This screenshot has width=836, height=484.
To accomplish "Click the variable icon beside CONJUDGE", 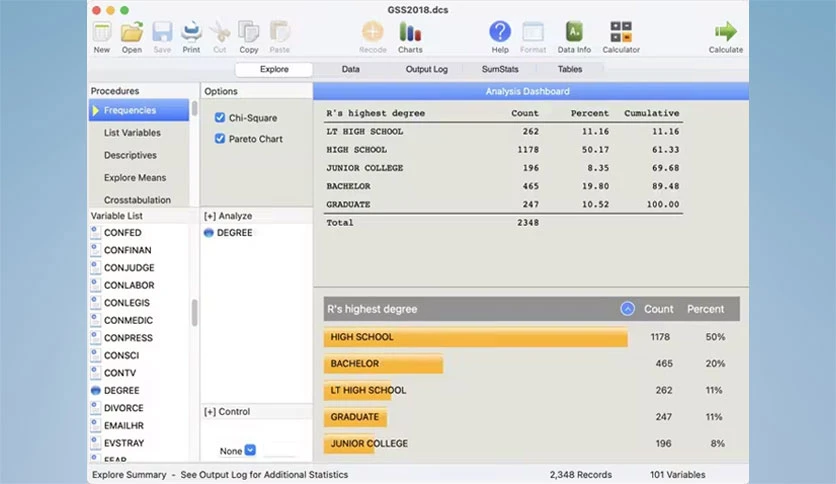I will (95, 268).
